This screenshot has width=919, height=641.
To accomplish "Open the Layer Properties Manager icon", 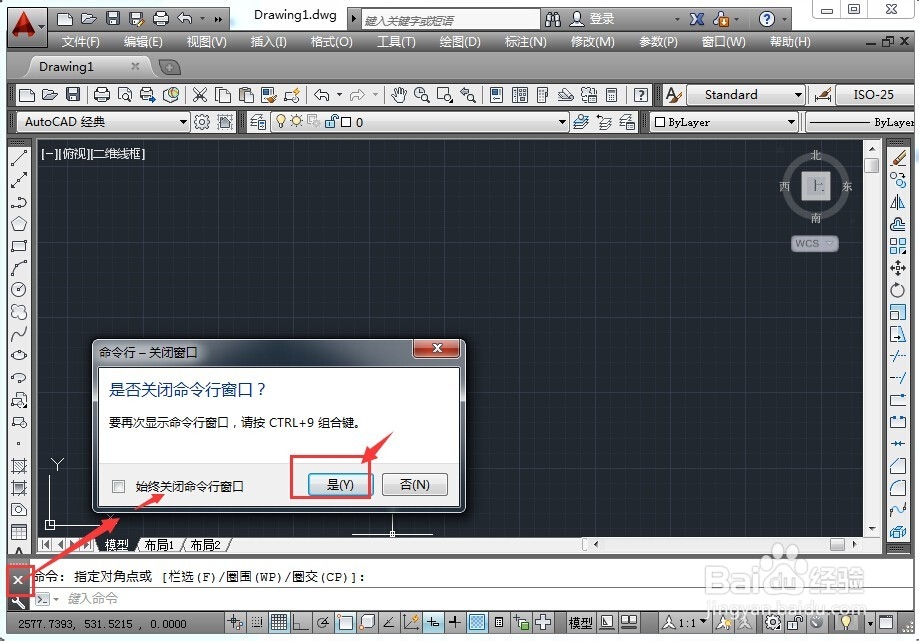I will tap(258, 122).
